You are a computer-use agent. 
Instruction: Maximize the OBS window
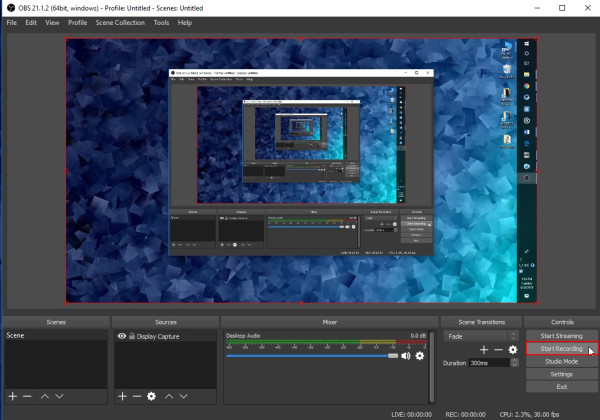point(562,8)
